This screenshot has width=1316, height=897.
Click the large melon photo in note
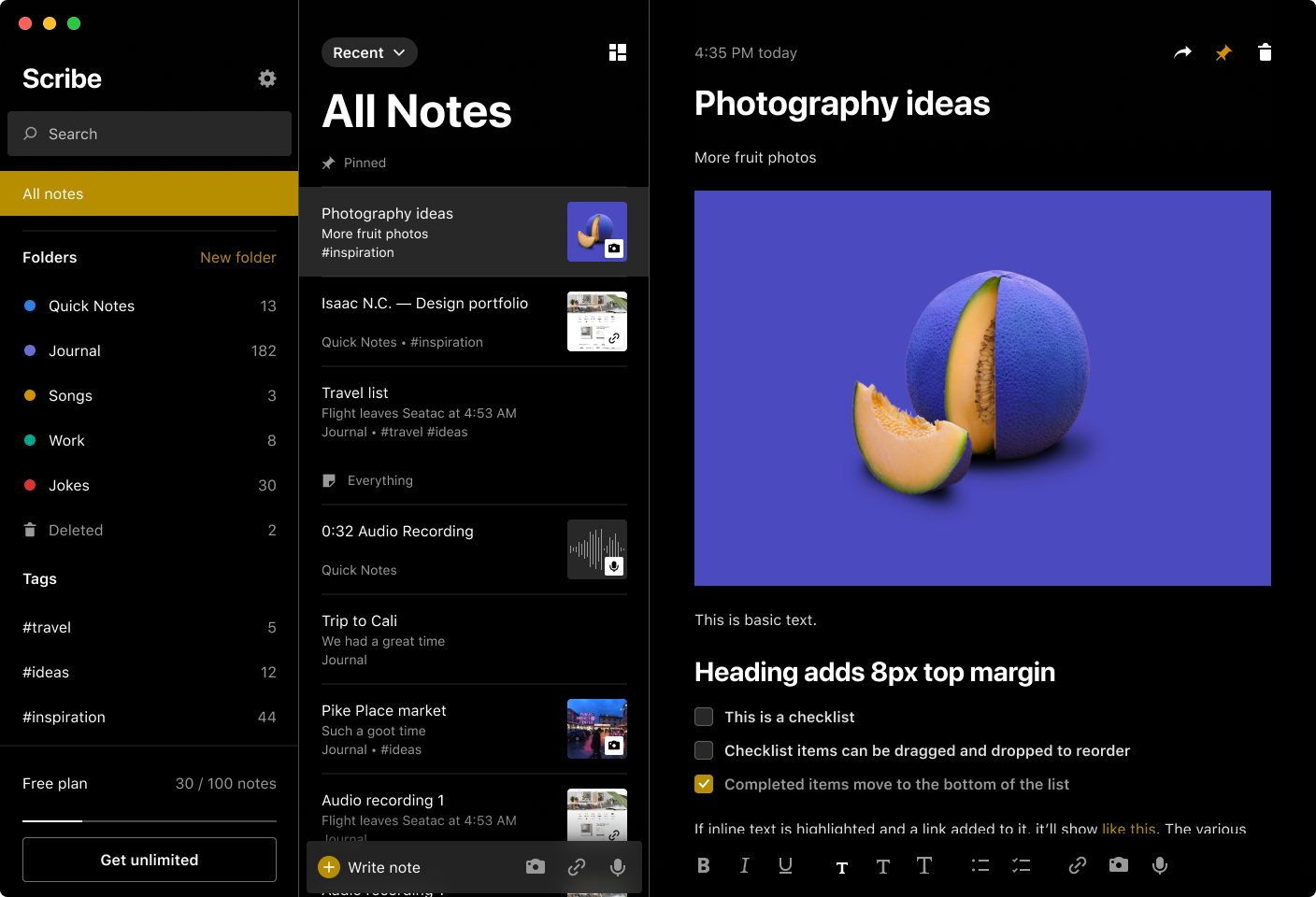pos(982,388)
